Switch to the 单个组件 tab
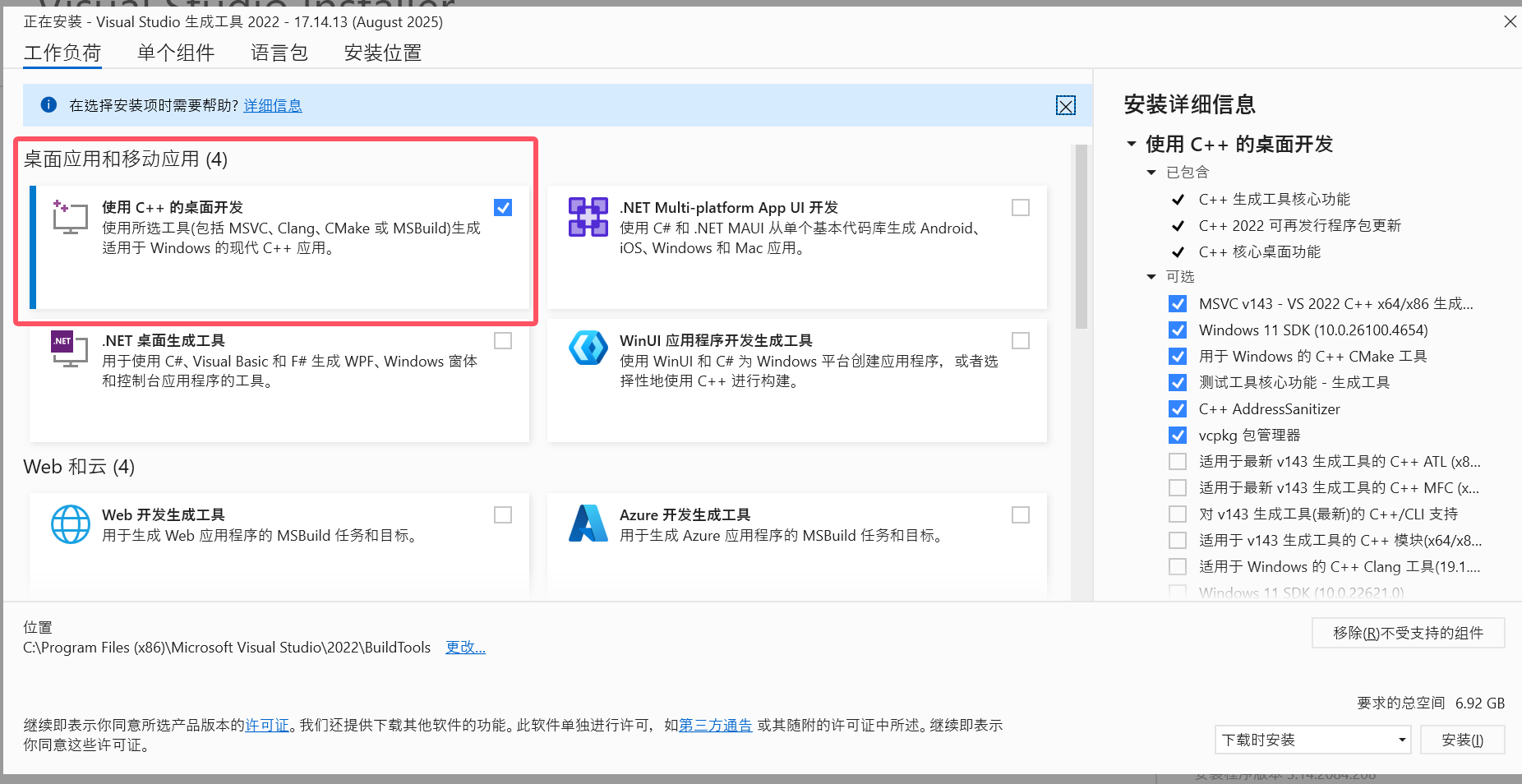Screen dimensions: 1522x784 176,53
